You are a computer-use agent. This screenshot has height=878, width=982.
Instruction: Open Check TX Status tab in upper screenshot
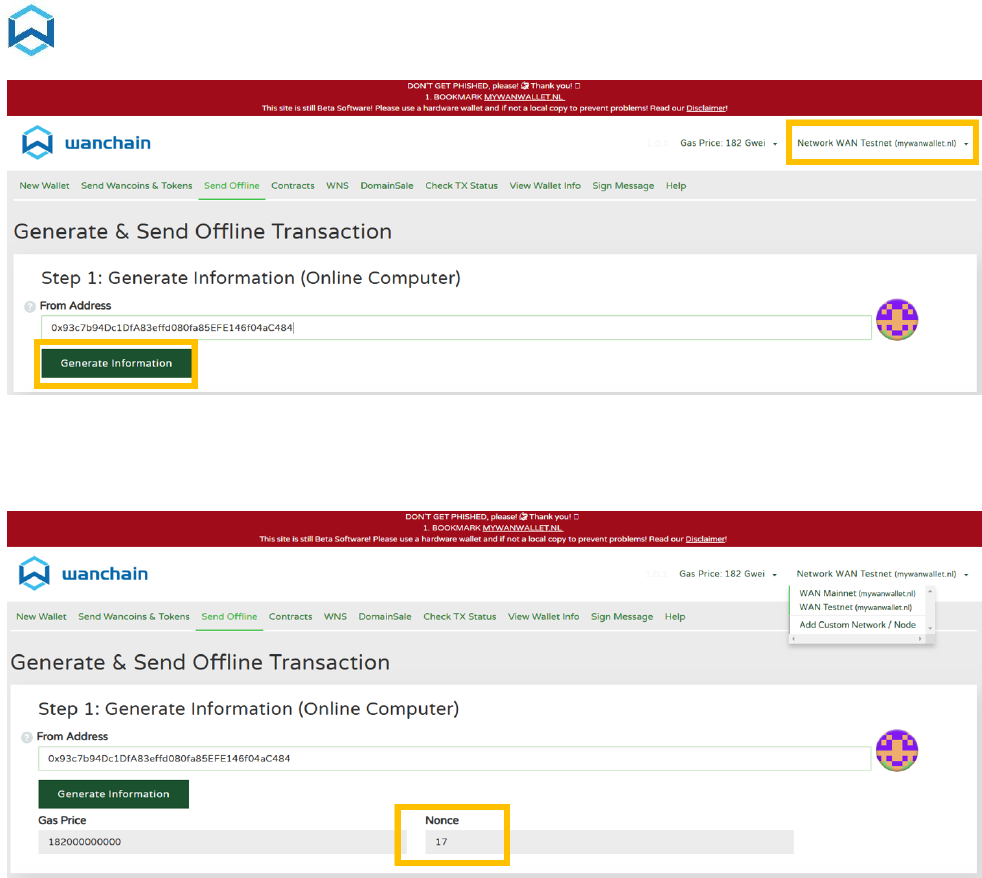click(462, 186)
